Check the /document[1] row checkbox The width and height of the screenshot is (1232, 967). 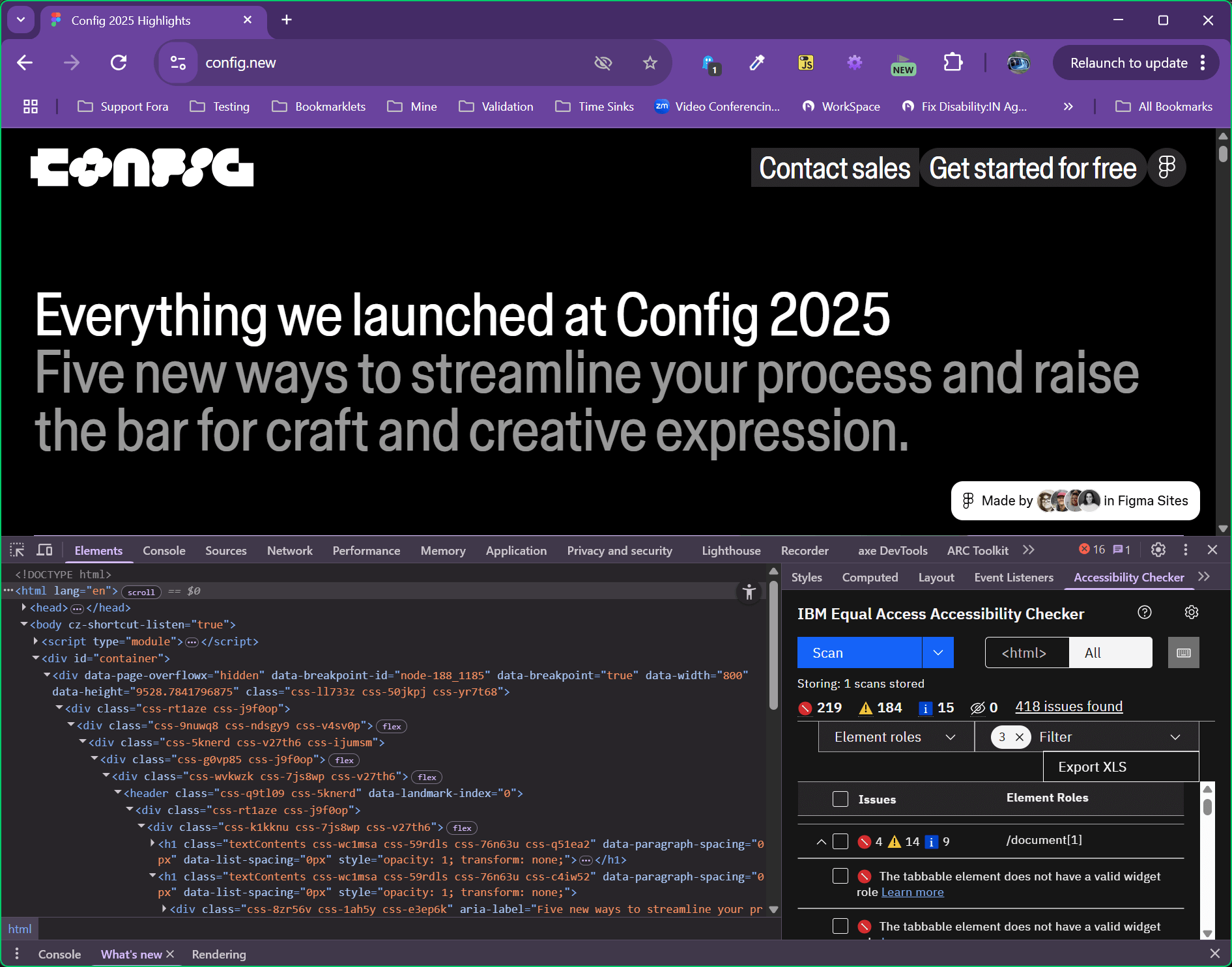pyautogui.click(x=840, y=841)
